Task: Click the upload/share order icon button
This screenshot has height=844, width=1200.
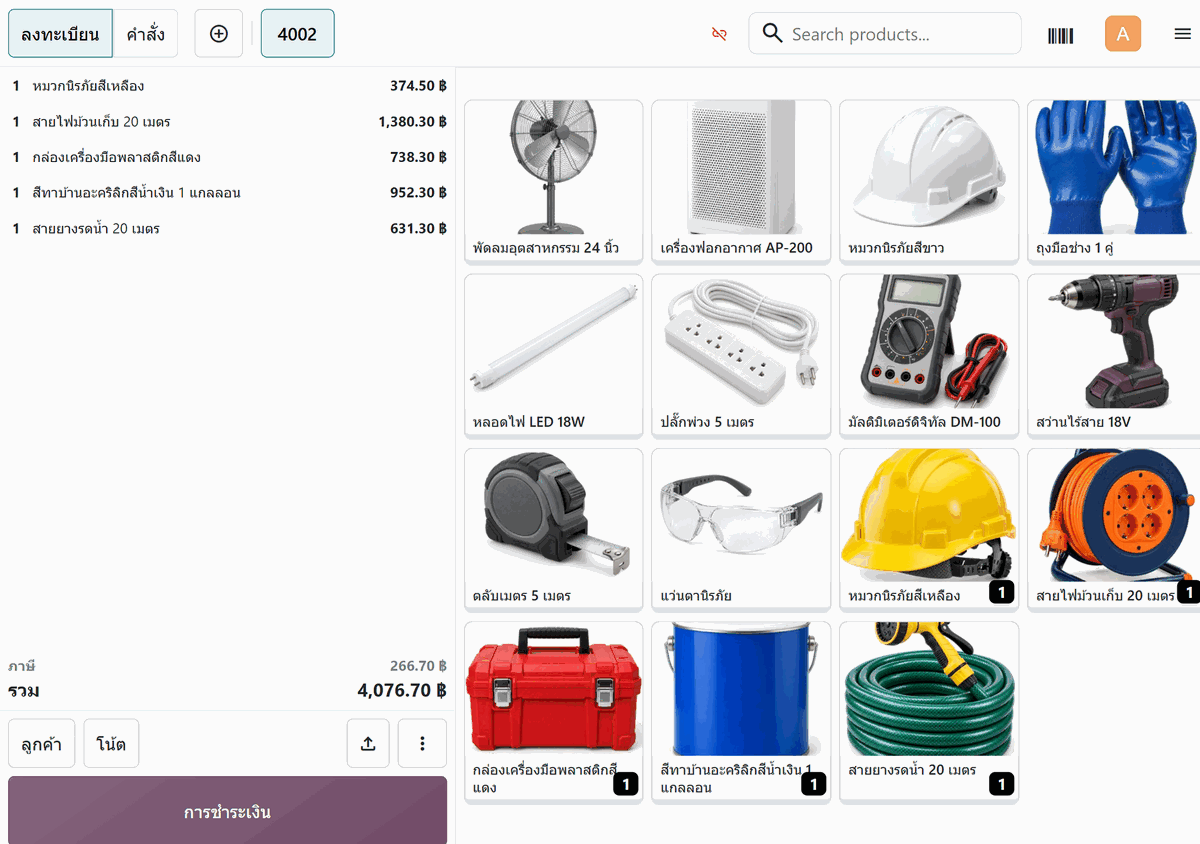Action: [x=368, y=743]
